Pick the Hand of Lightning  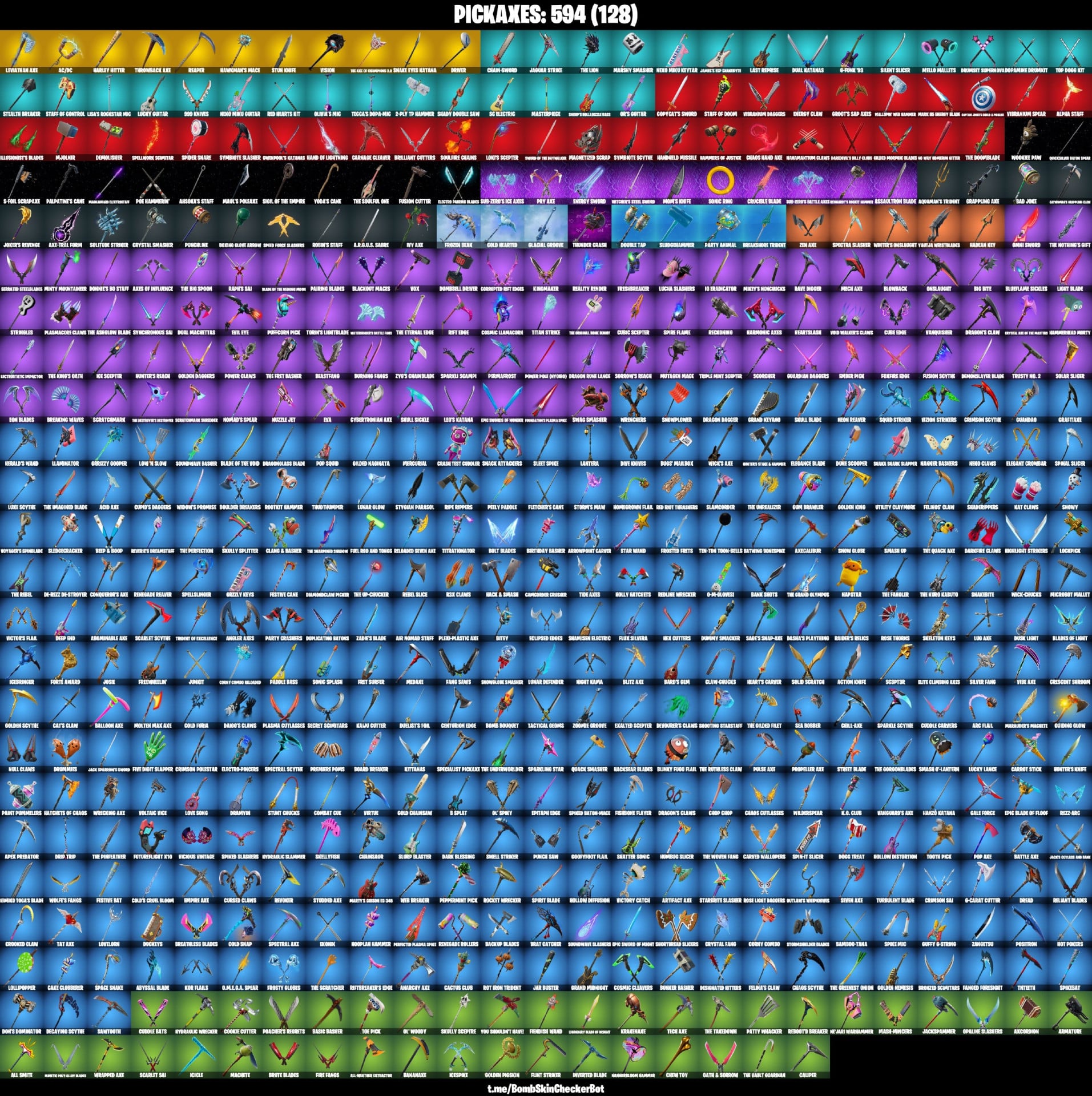click(x=328, y=140)
